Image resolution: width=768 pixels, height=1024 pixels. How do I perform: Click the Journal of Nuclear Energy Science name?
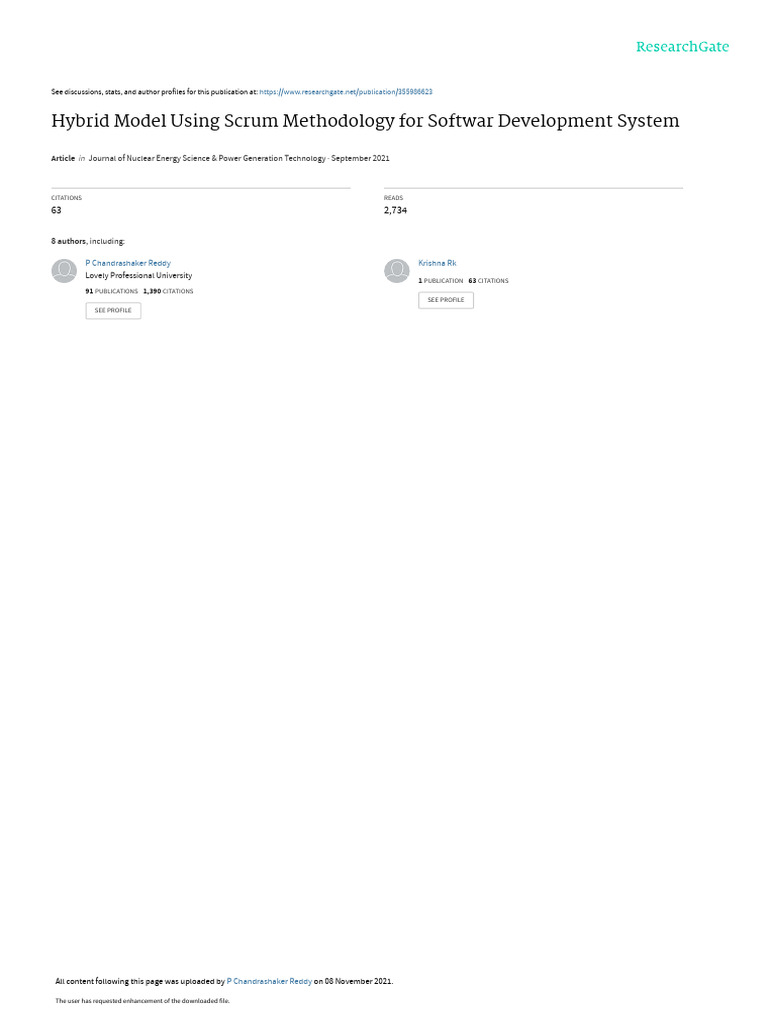pyautogui.click(x=207, y=158)
